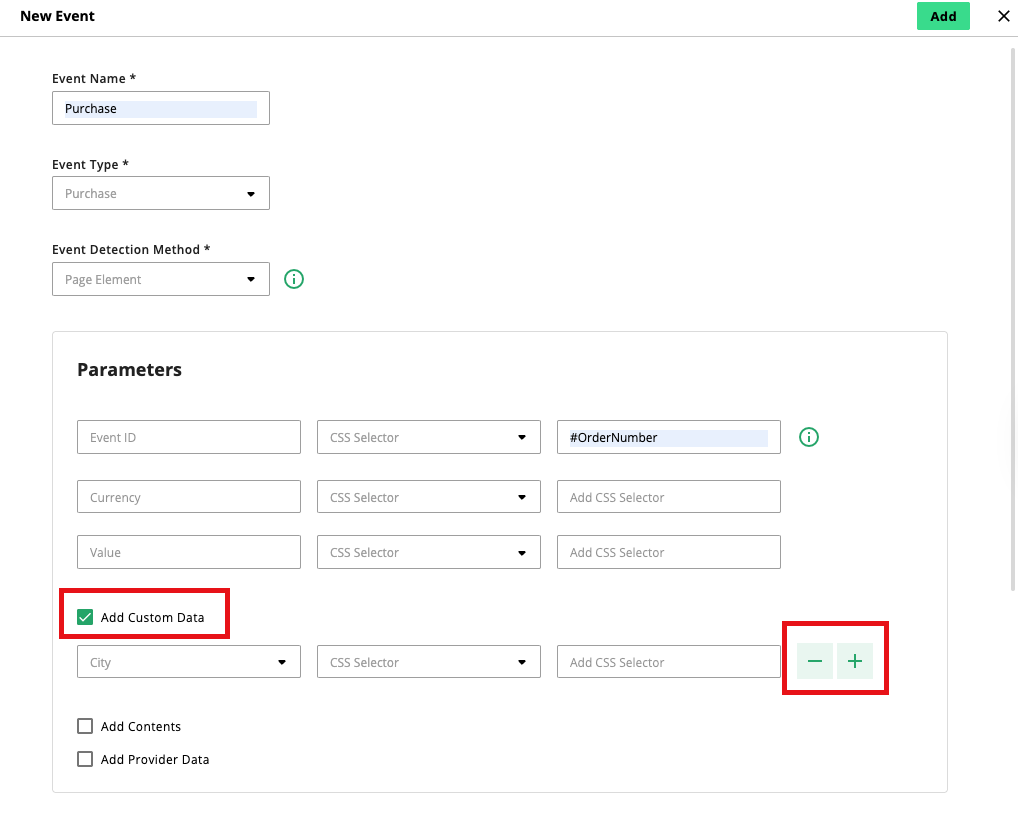The height and width of the screenshot is (822, 1018).
Task: Expand the Event Detection Method dropdown
Action: point(161,280)
